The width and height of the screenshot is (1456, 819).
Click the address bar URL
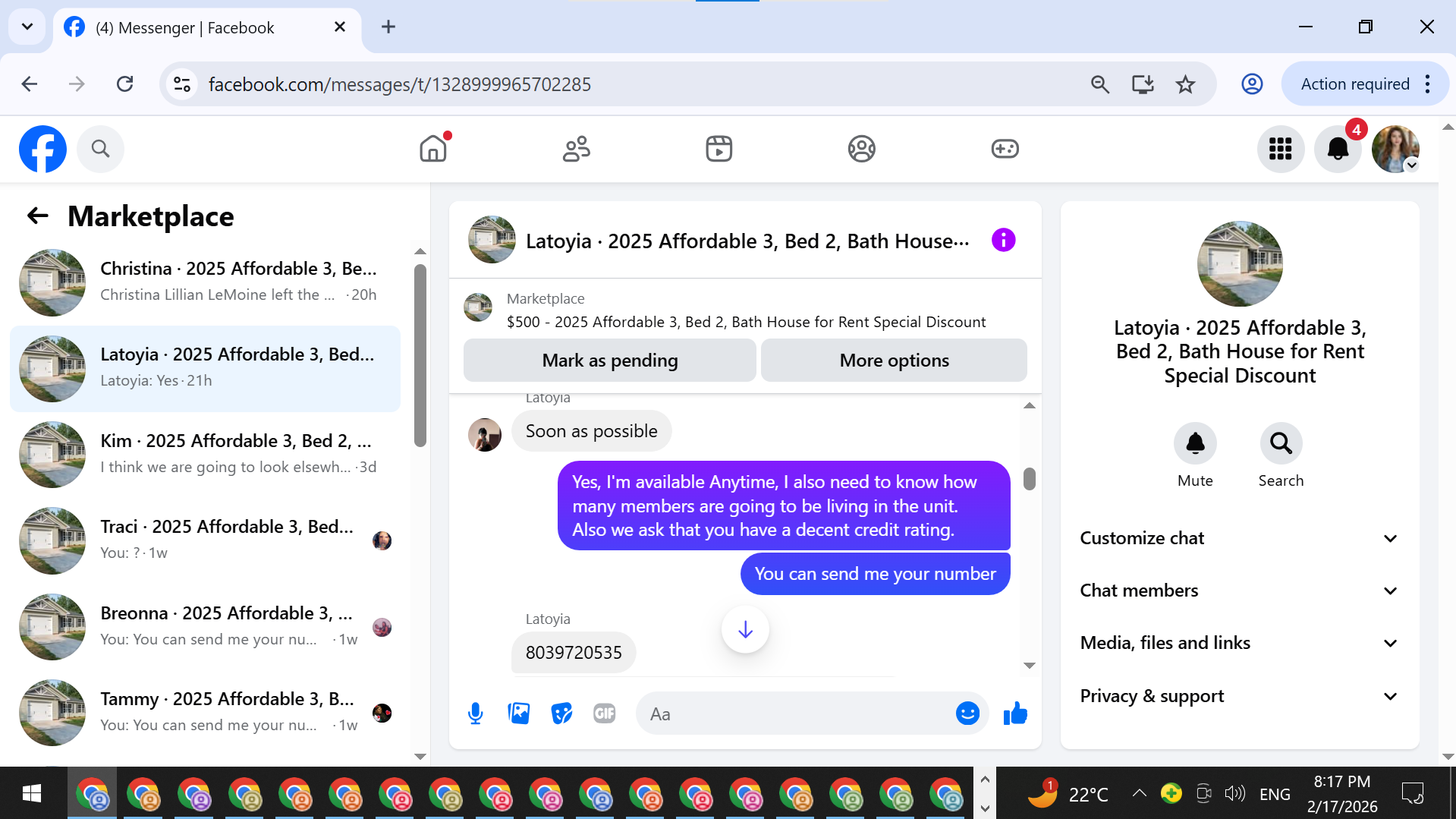pyautogui.click(x=400, y=84)
